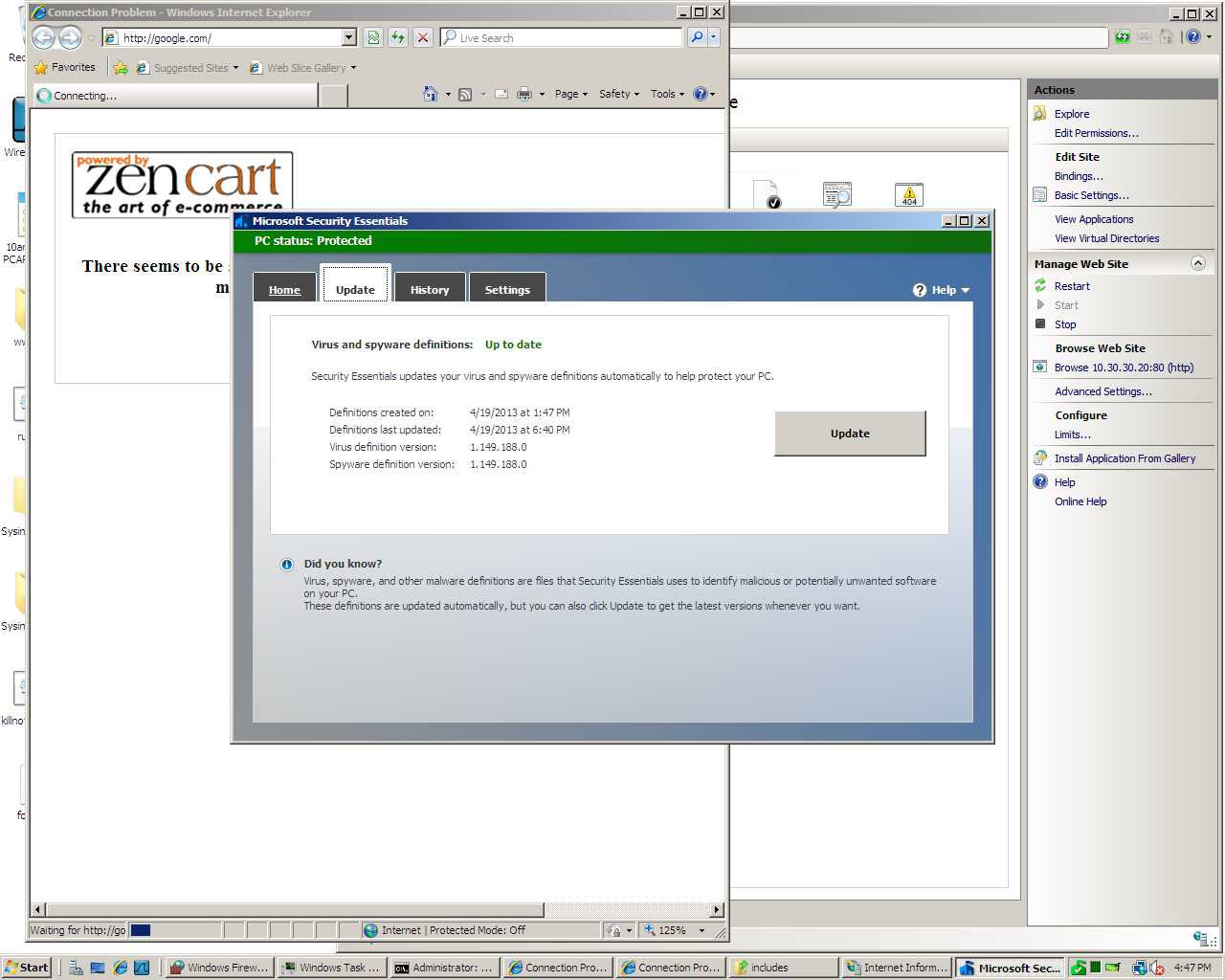Click the green Refresh page icon
Viewport: 1225px width, 980px height.
pyautogui.click(x=398, y=37)
